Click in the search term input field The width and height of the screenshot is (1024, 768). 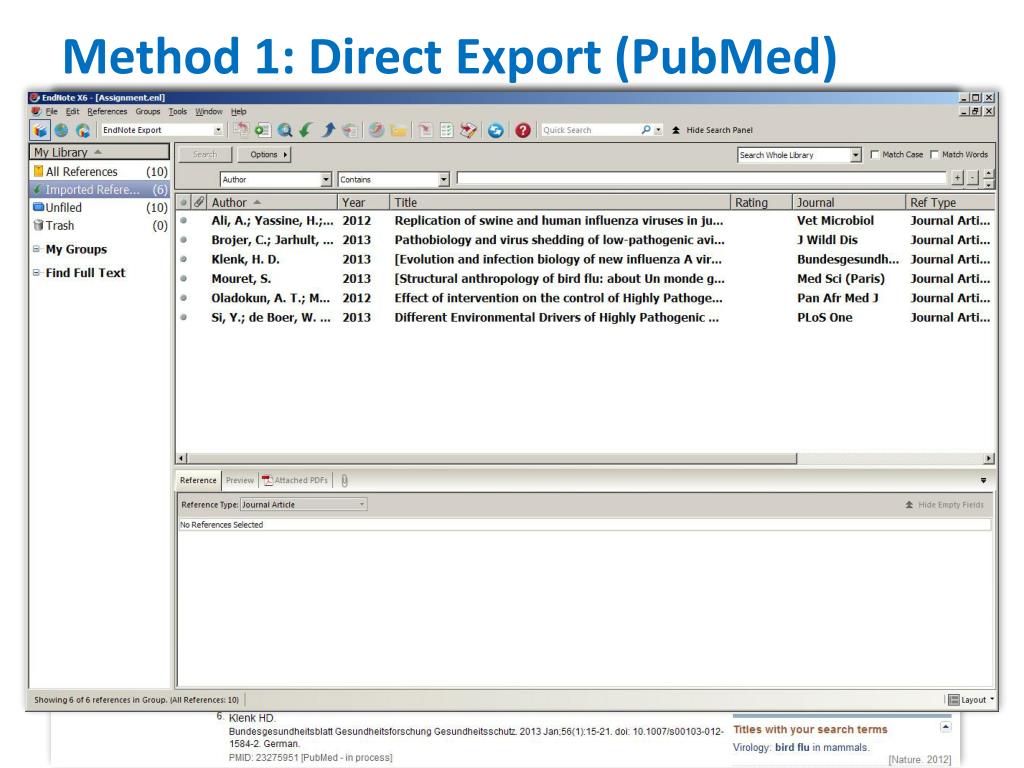[x=701, y=178]
